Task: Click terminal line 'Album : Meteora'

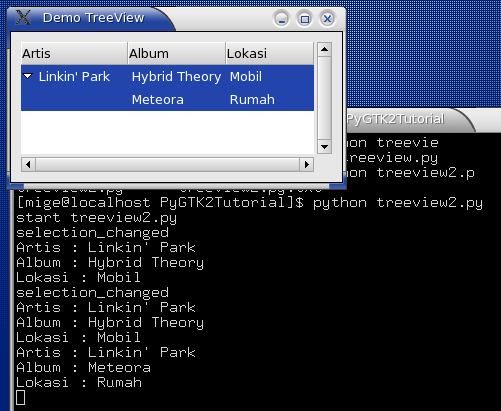Action: 83,368
